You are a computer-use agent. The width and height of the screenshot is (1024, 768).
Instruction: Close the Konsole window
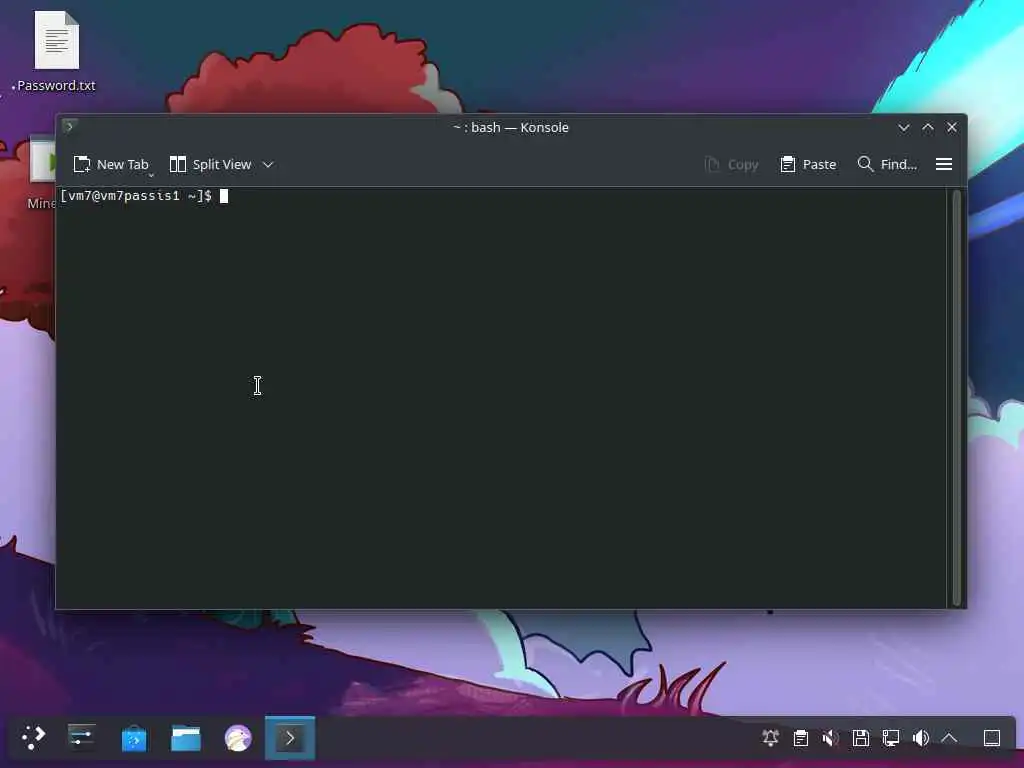[952, 127]
